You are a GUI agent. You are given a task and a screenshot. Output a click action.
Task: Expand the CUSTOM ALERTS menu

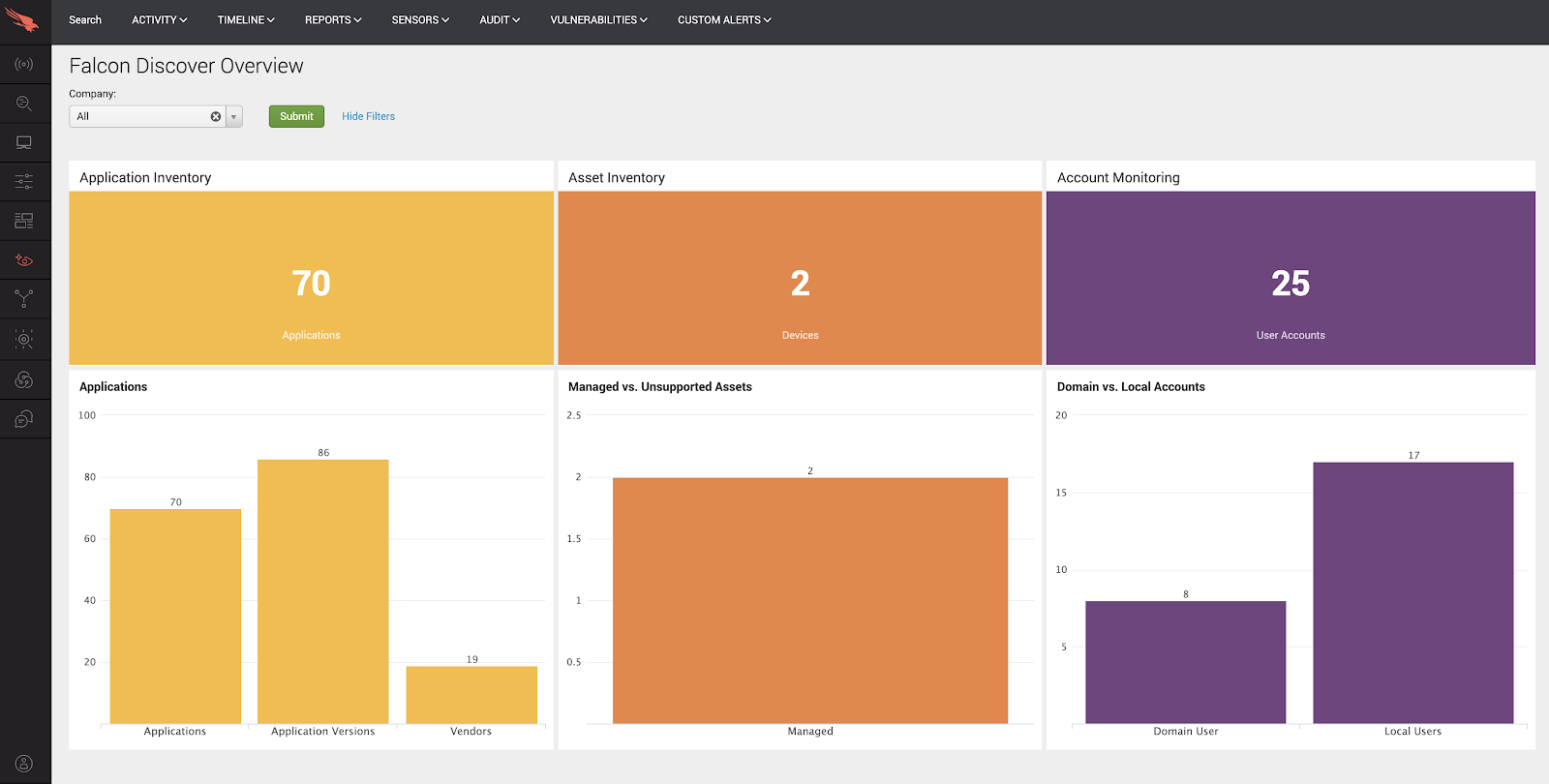[724, 19]
